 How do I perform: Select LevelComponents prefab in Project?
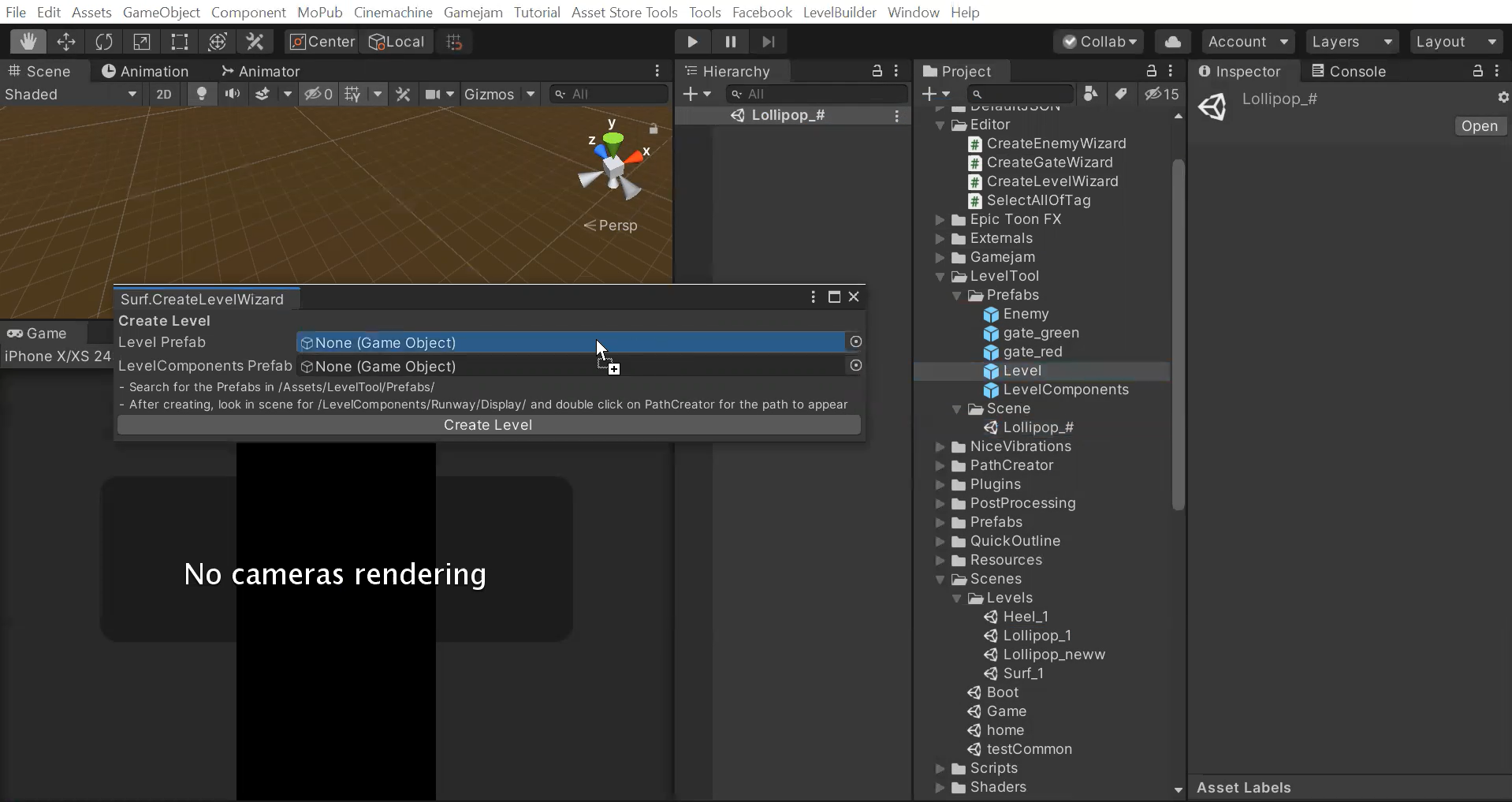click(x=1065, y=390)
